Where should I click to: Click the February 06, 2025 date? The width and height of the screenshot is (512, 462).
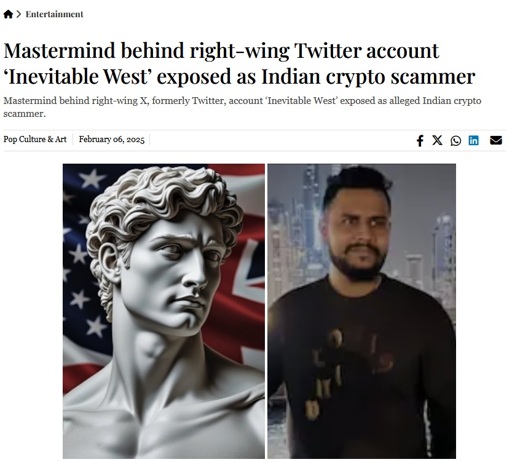112,139
